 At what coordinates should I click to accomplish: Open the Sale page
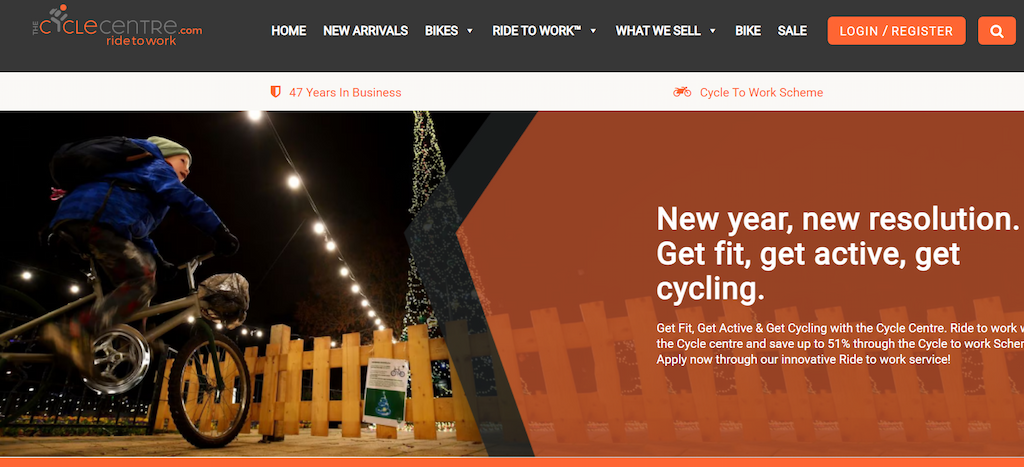coord(792,31)
